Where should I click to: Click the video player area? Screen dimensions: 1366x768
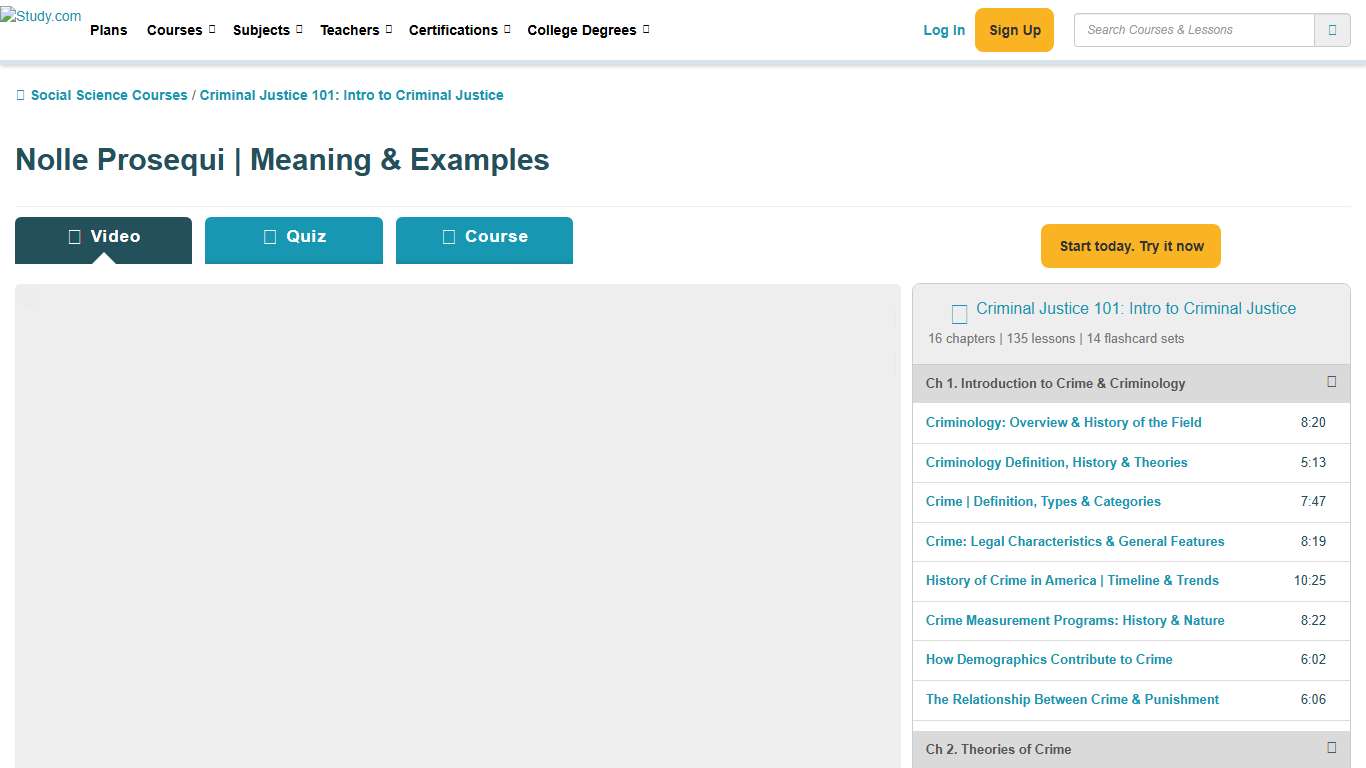457,525
